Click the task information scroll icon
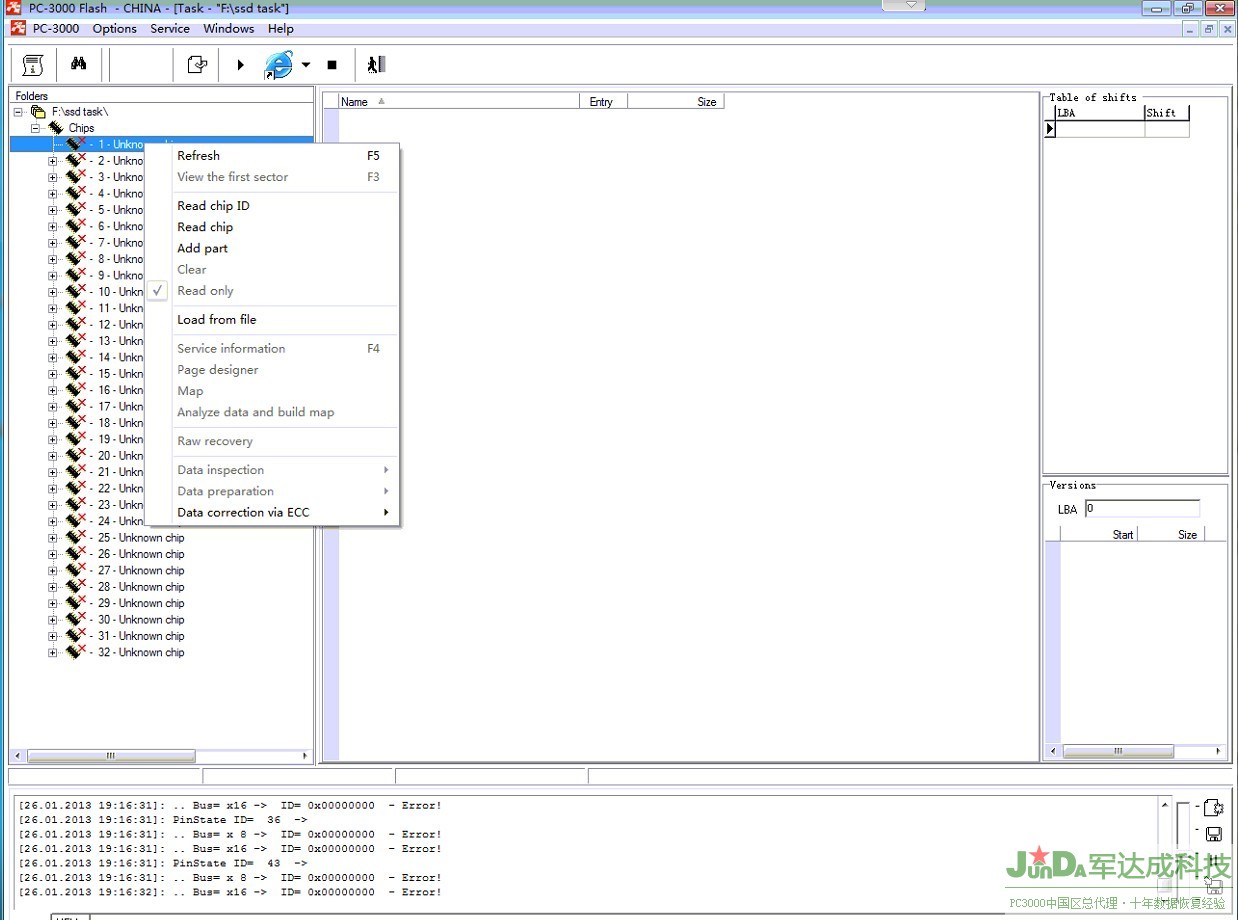 coord(33,65)
